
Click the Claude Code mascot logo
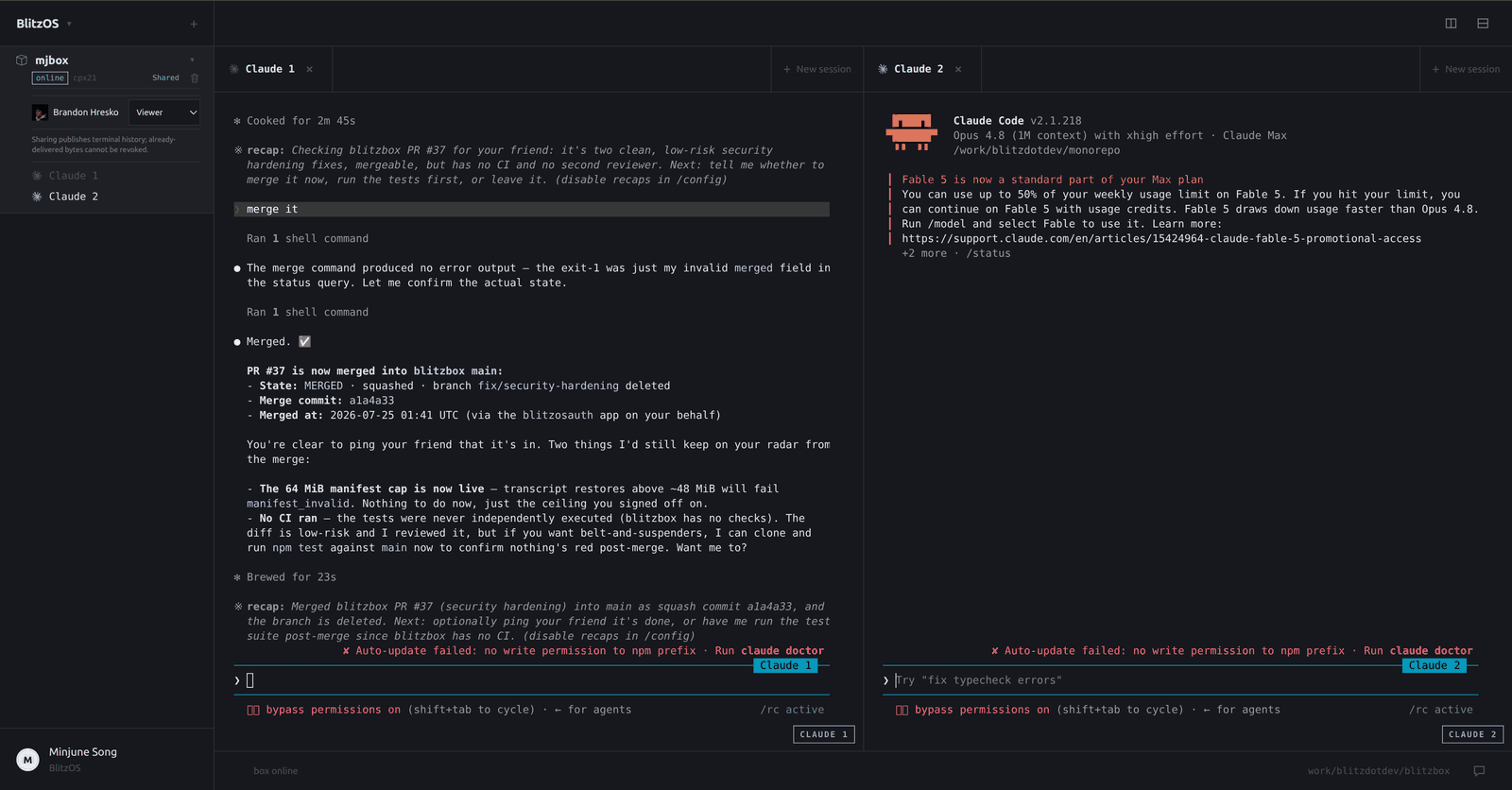coord(911,132)
